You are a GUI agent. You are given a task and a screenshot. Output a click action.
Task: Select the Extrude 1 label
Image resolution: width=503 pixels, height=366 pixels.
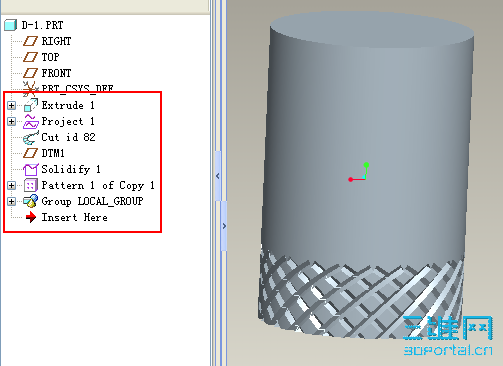(68, 105)
